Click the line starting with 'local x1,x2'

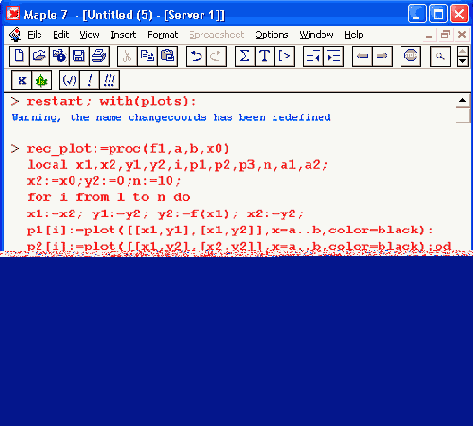coord(178,165)
